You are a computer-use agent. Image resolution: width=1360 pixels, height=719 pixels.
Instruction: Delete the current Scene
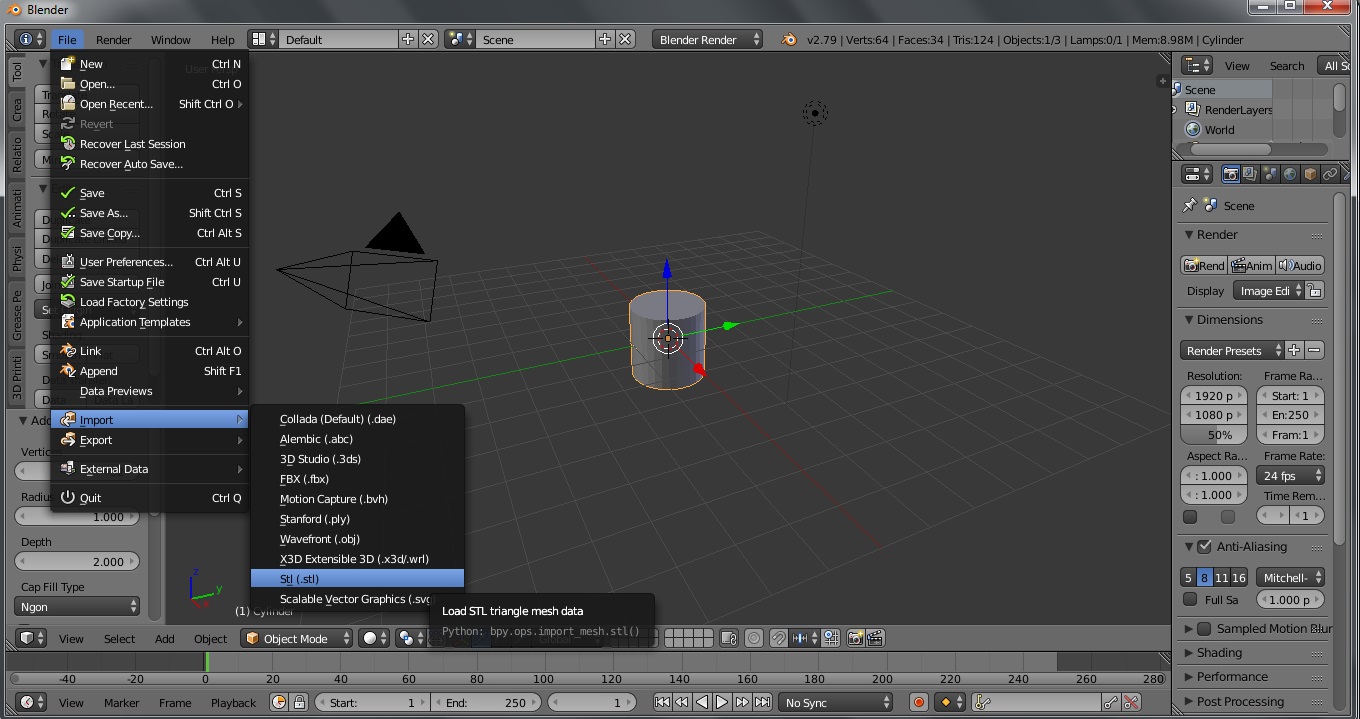click(x=625, y=39)
